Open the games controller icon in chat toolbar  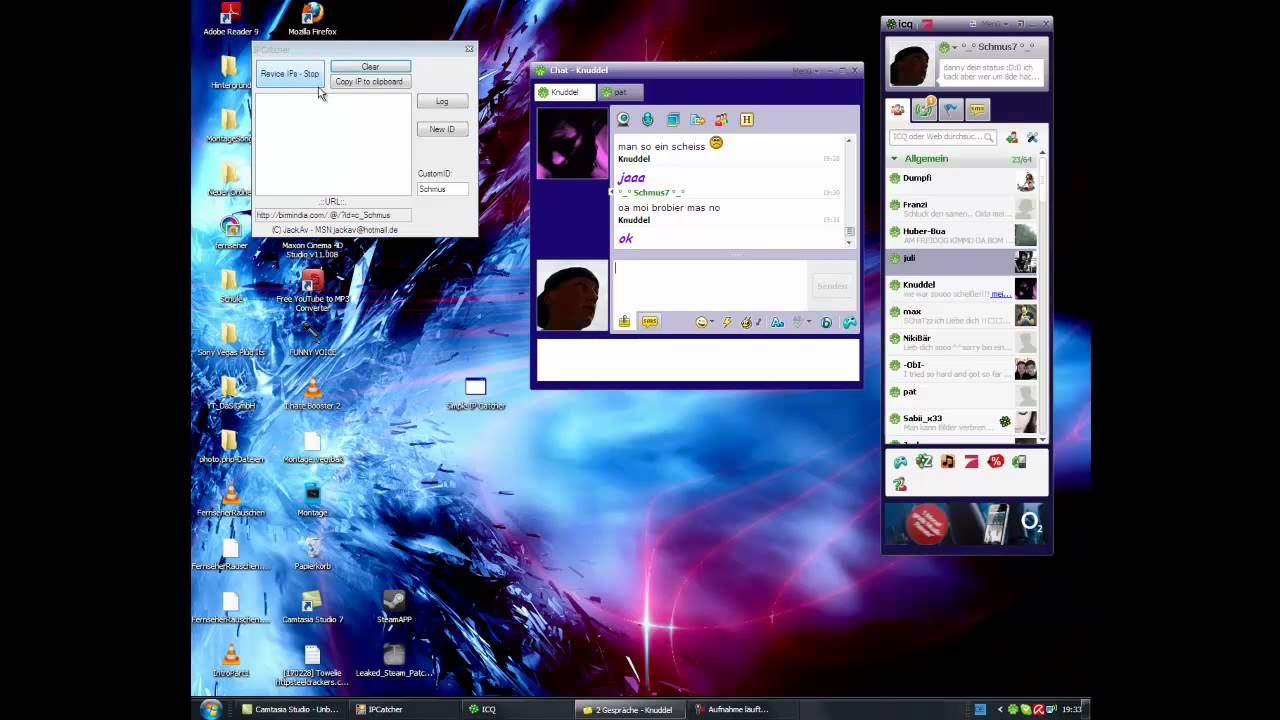tap(849, 322)
